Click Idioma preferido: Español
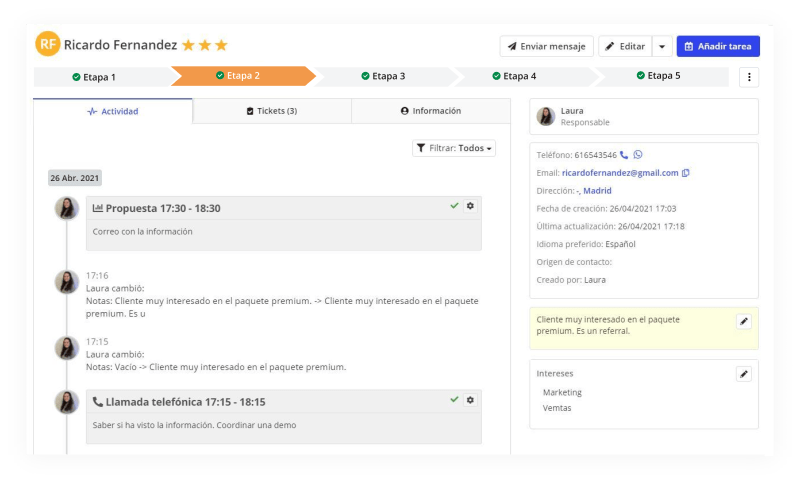This screenshot has width=800, height=485. 586,244
